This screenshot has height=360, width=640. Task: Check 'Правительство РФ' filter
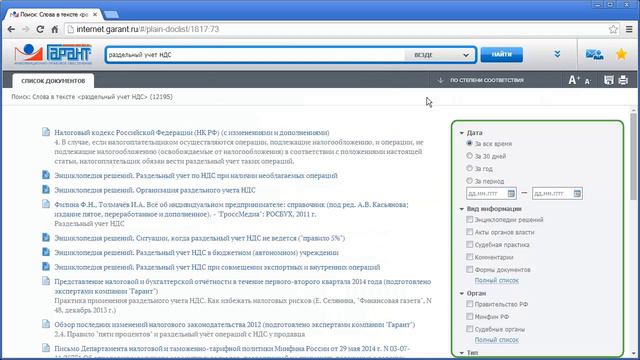[x=469, y=304]
